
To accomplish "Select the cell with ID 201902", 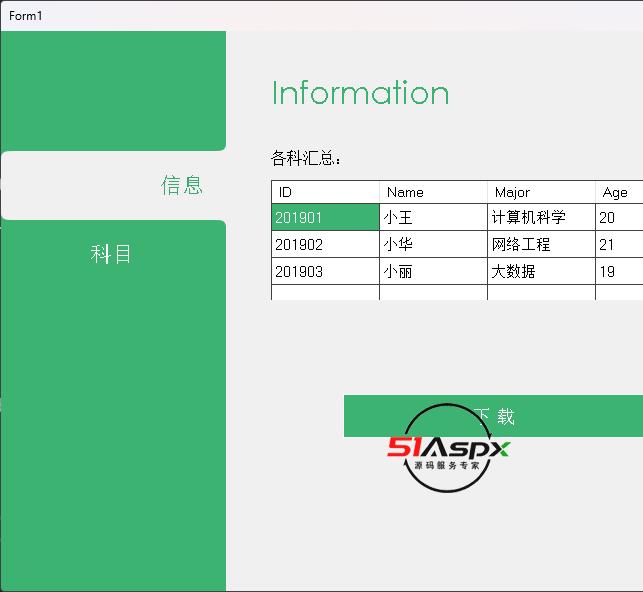I will 326,244.
